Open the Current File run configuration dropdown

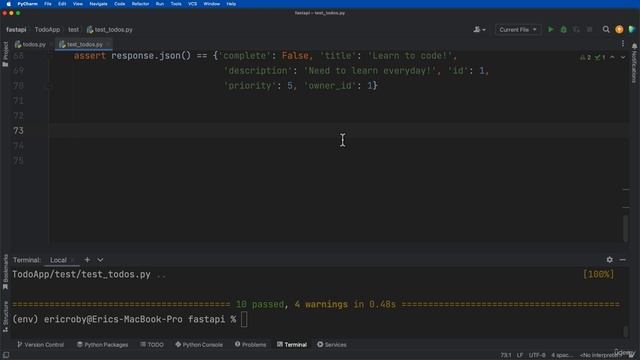[518, 29]
